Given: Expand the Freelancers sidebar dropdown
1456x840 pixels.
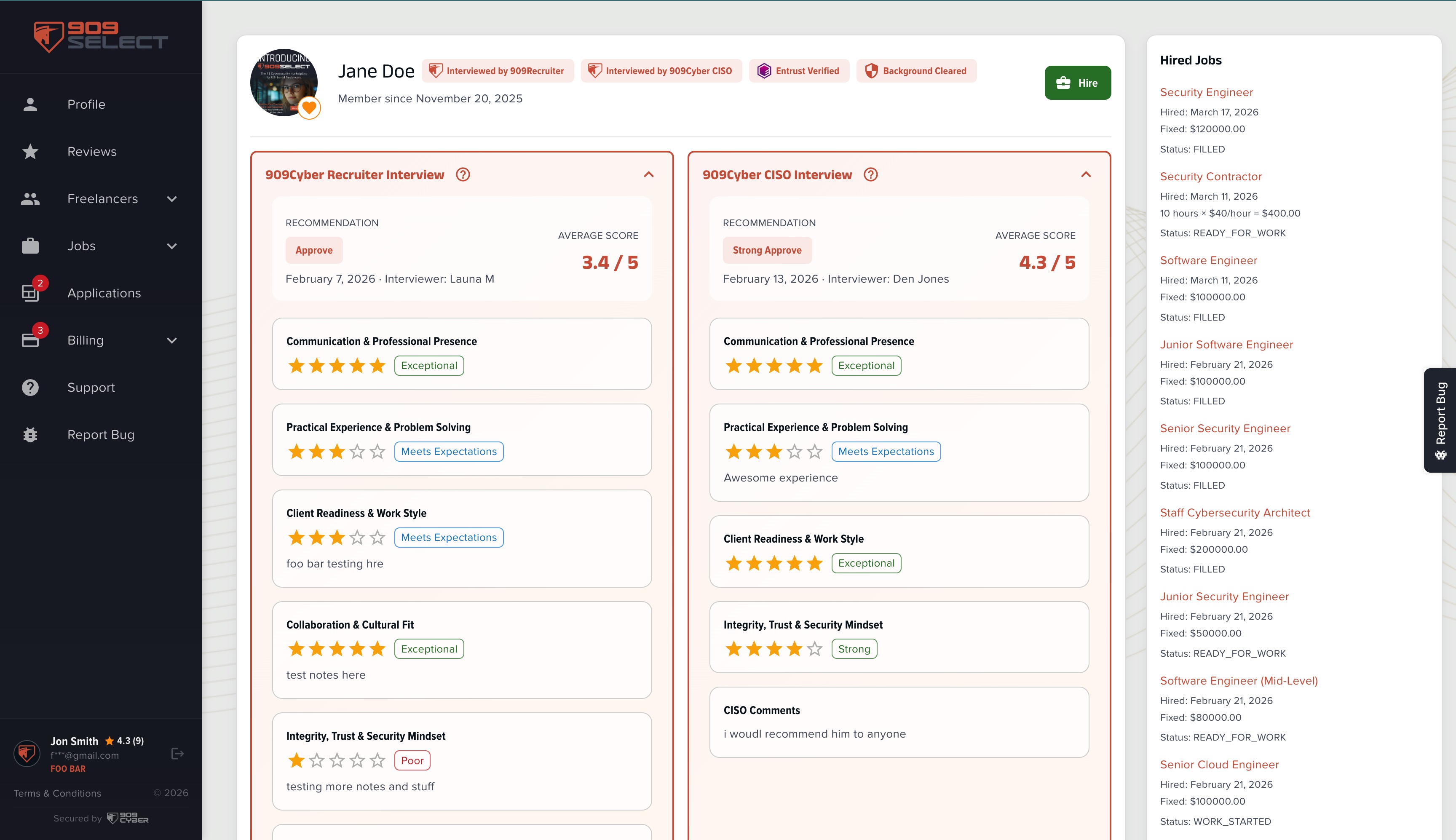Looking at the screenshot, I should pyautogui.click(x=172, y=198).
